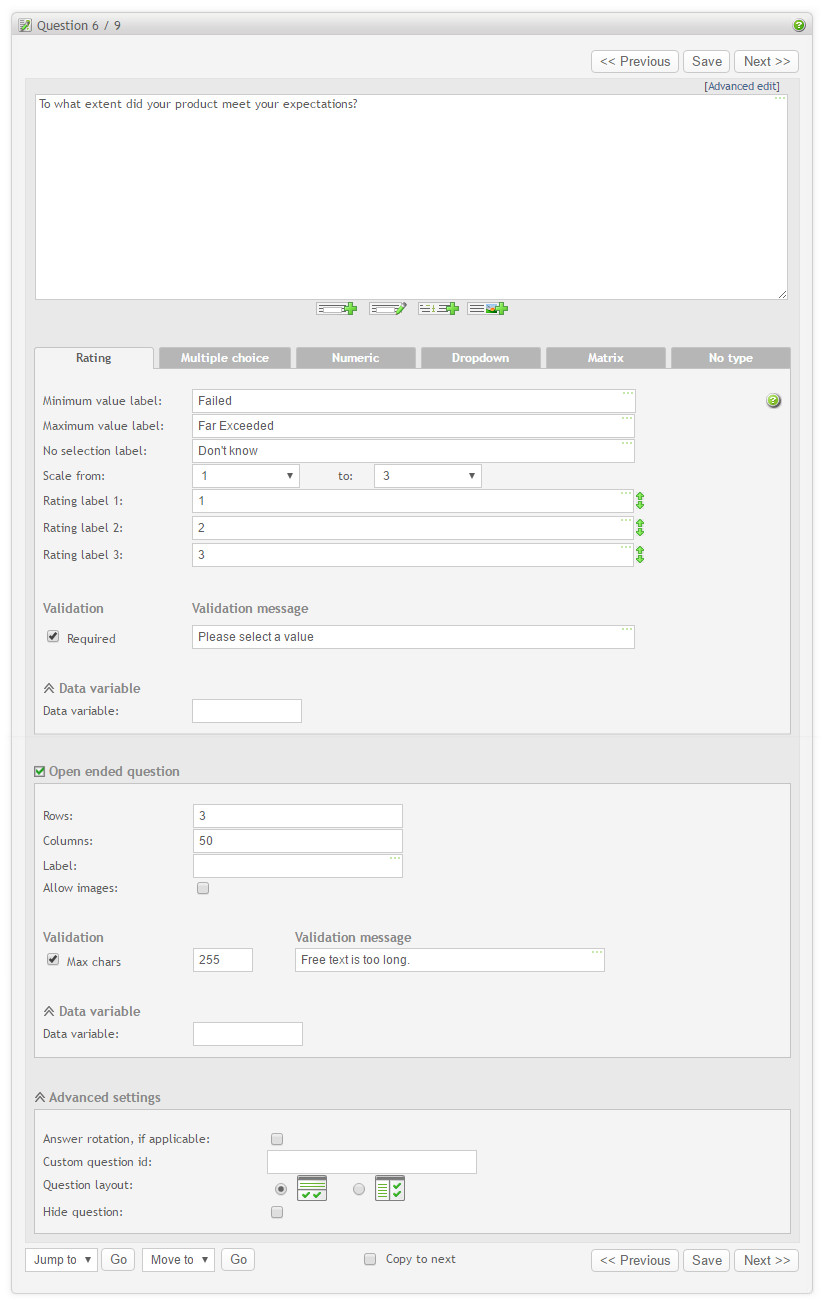Toggle the Required validation checkbox

53,637
